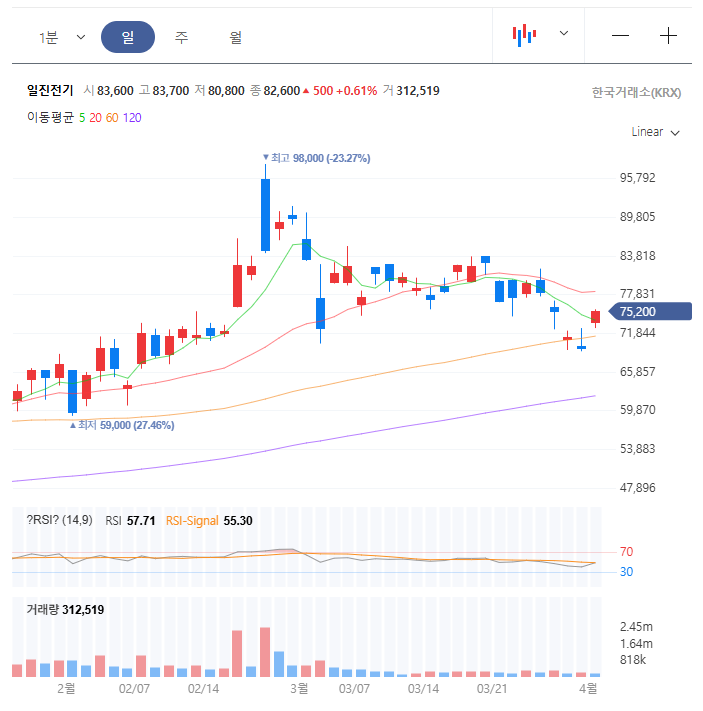The height and width of the screenshot is (711, 703).
Task: Toggle the 60-day moving average line
Action: coord(112,118)
